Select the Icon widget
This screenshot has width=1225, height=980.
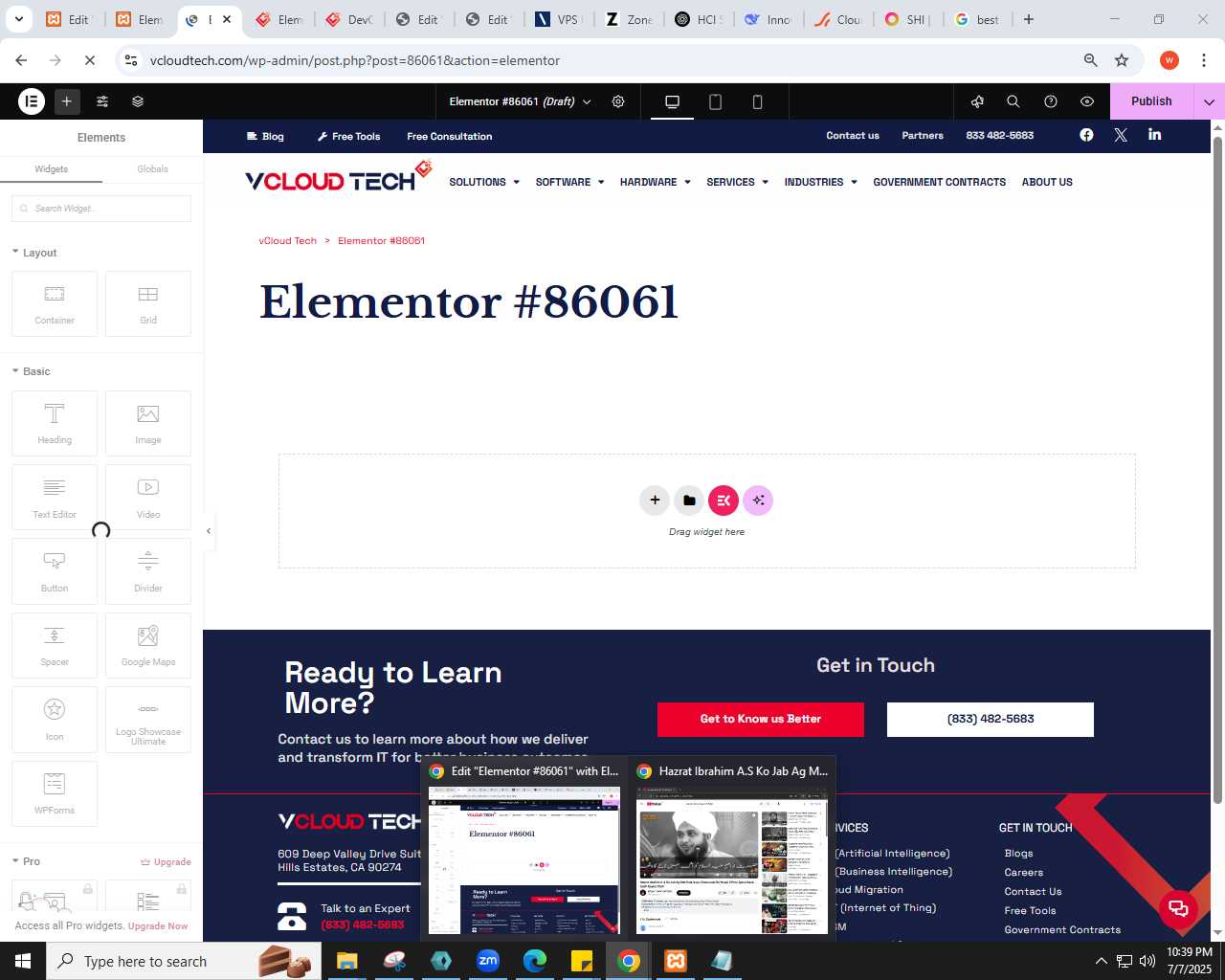(55, 720)
